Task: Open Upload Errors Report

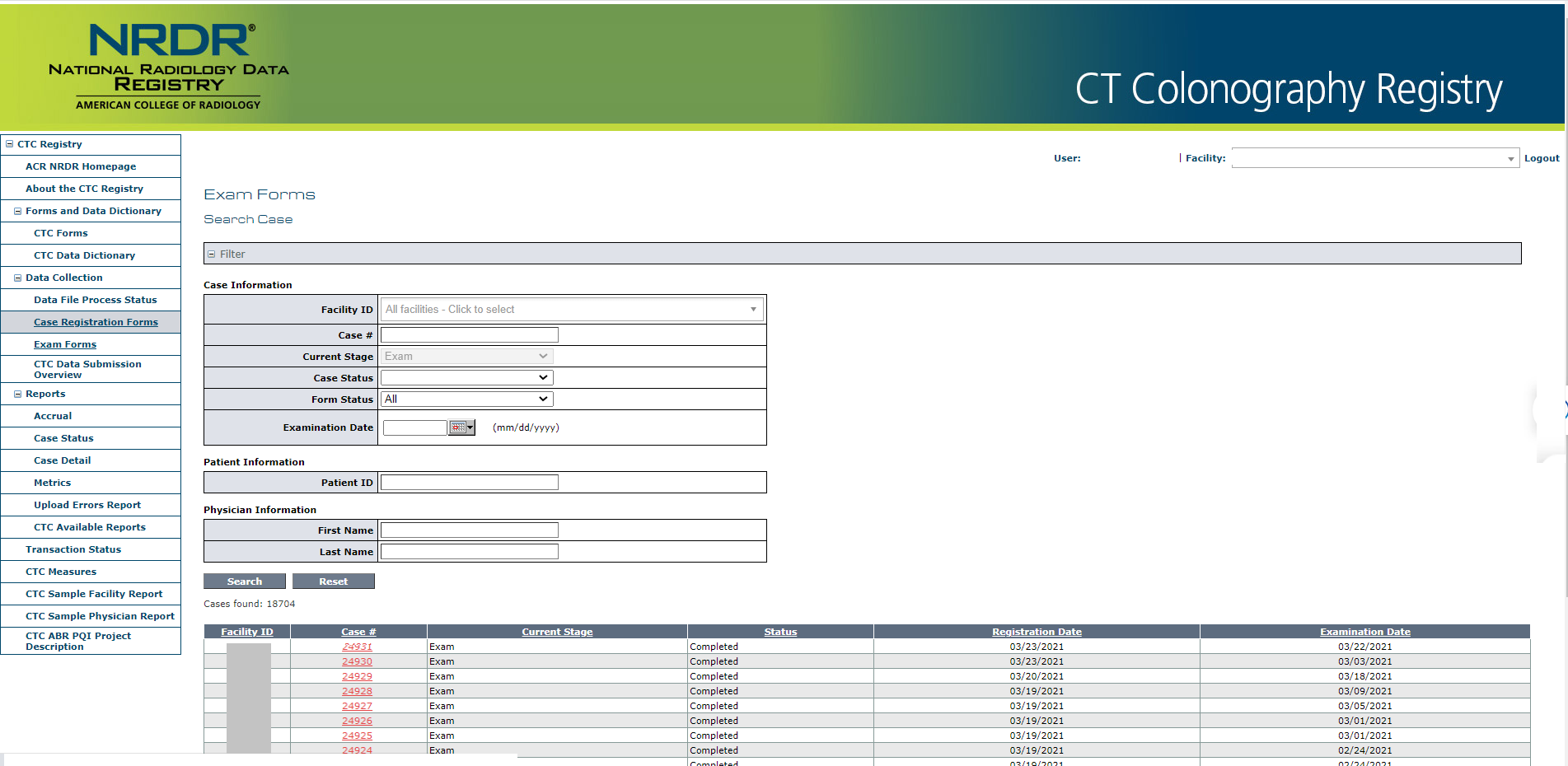Action: pyautogui.click(x=87, y=505)
